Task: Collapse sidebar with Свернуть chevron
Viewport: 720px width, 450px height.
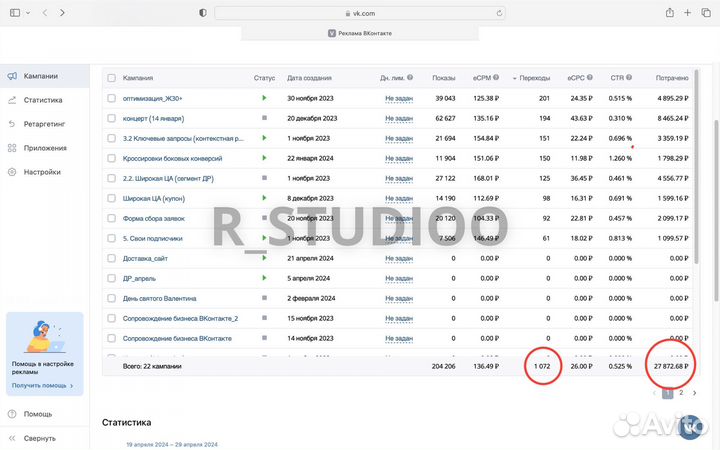Action: coord(10,438)
